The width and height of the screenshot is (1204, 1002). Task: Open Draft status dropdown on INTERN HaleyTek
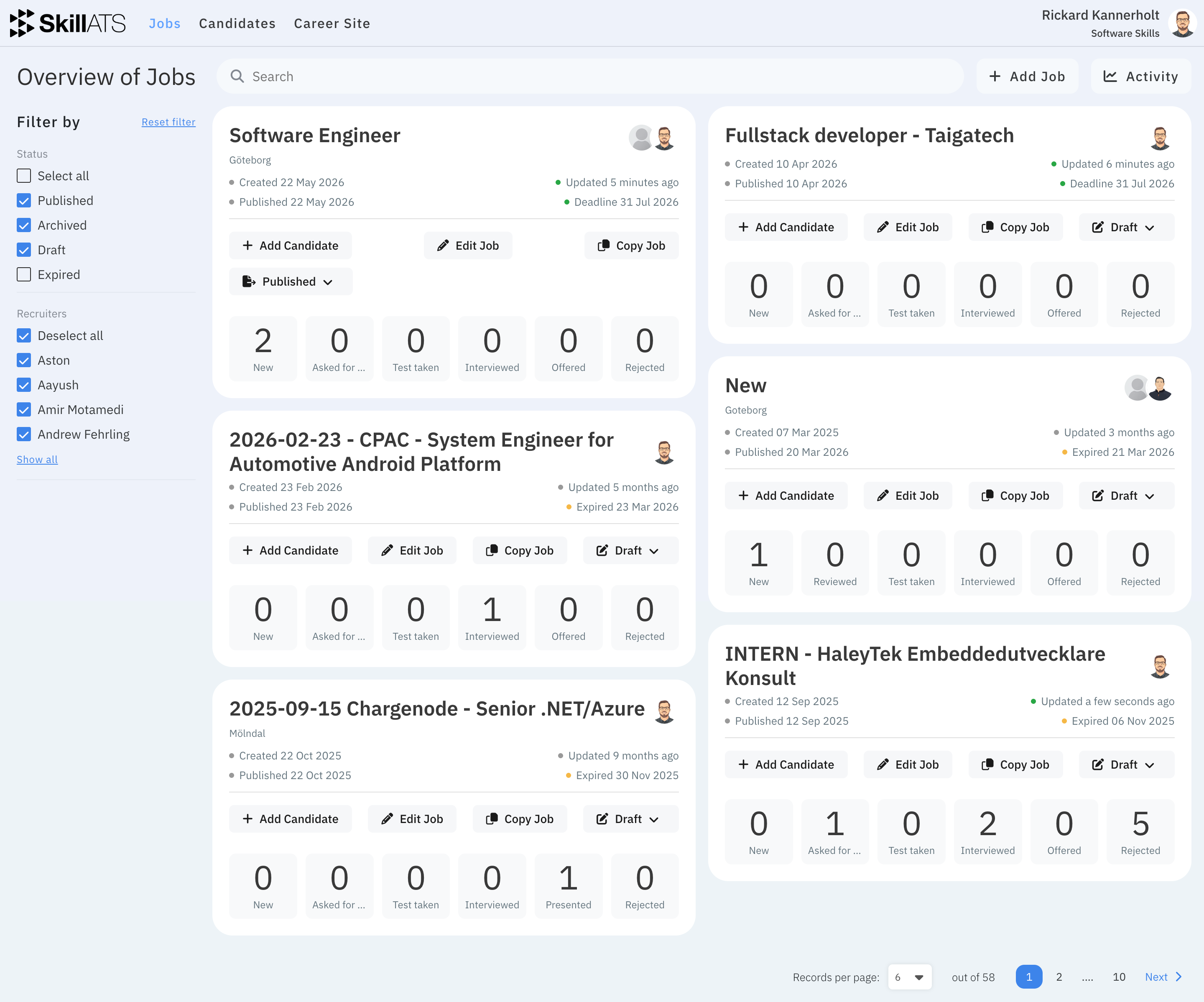1126,764
